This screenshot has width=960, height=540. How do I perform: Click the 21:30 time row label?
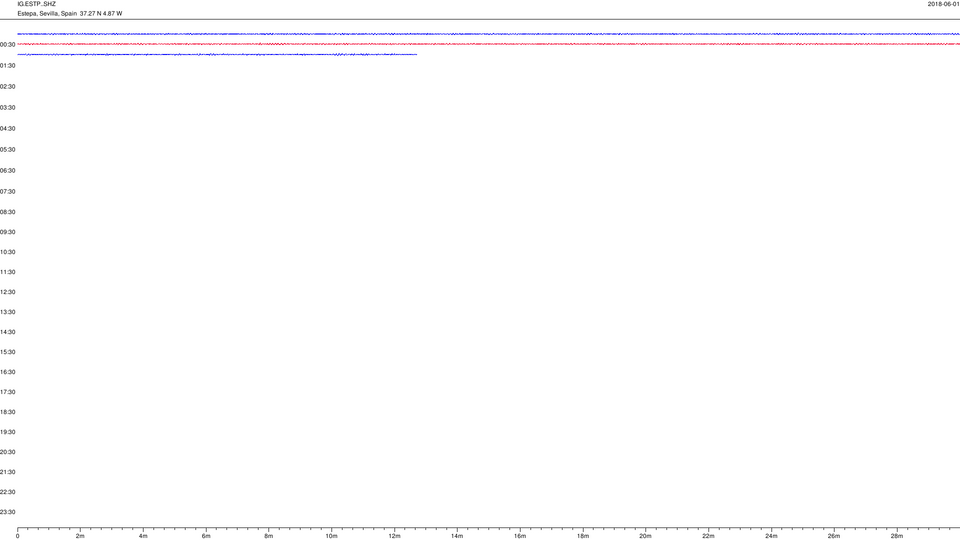pyautogui.click(x=7, y=472)
